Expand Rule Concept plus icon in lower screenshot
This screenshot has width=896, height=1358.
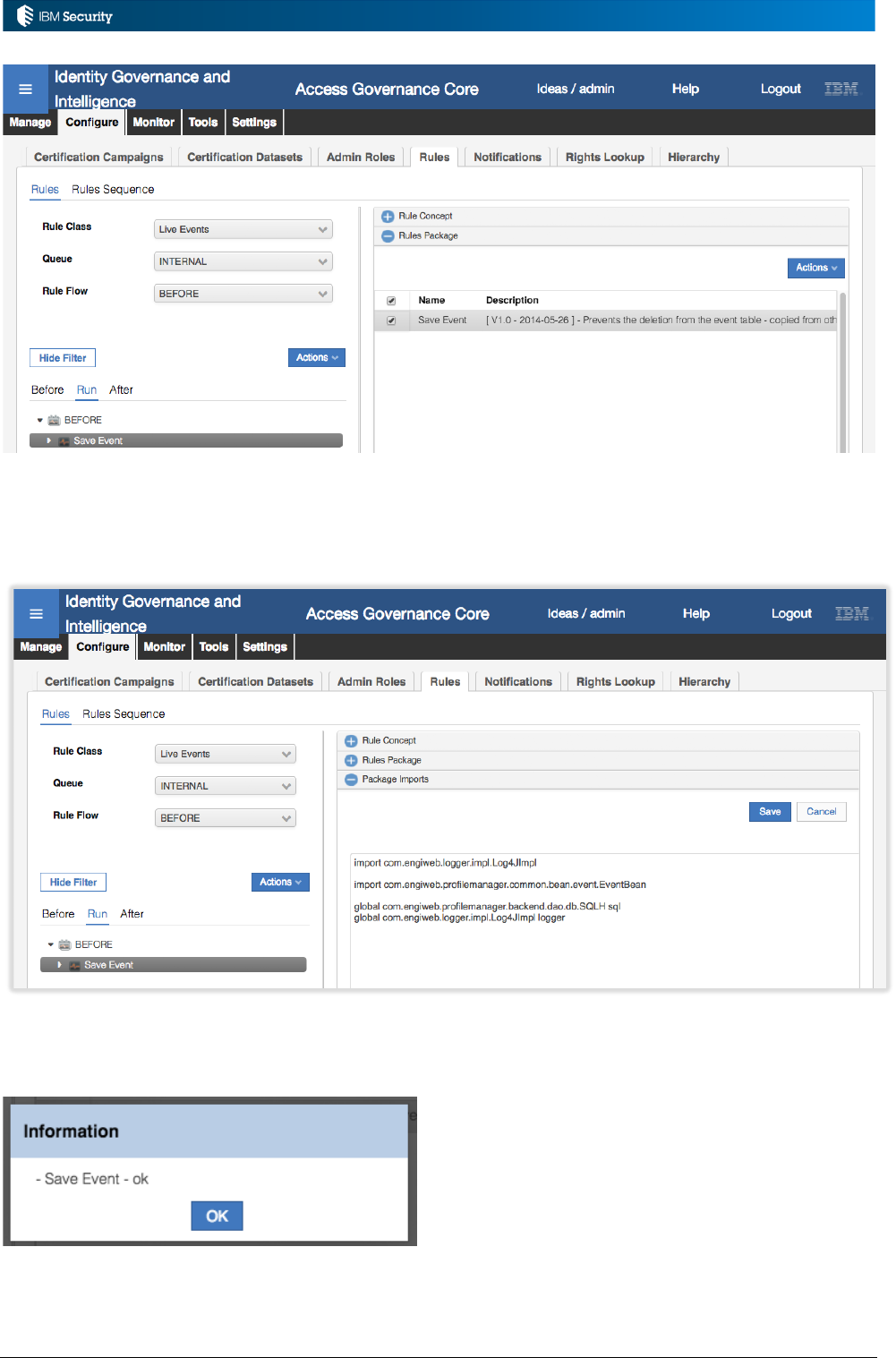(351, 741)
